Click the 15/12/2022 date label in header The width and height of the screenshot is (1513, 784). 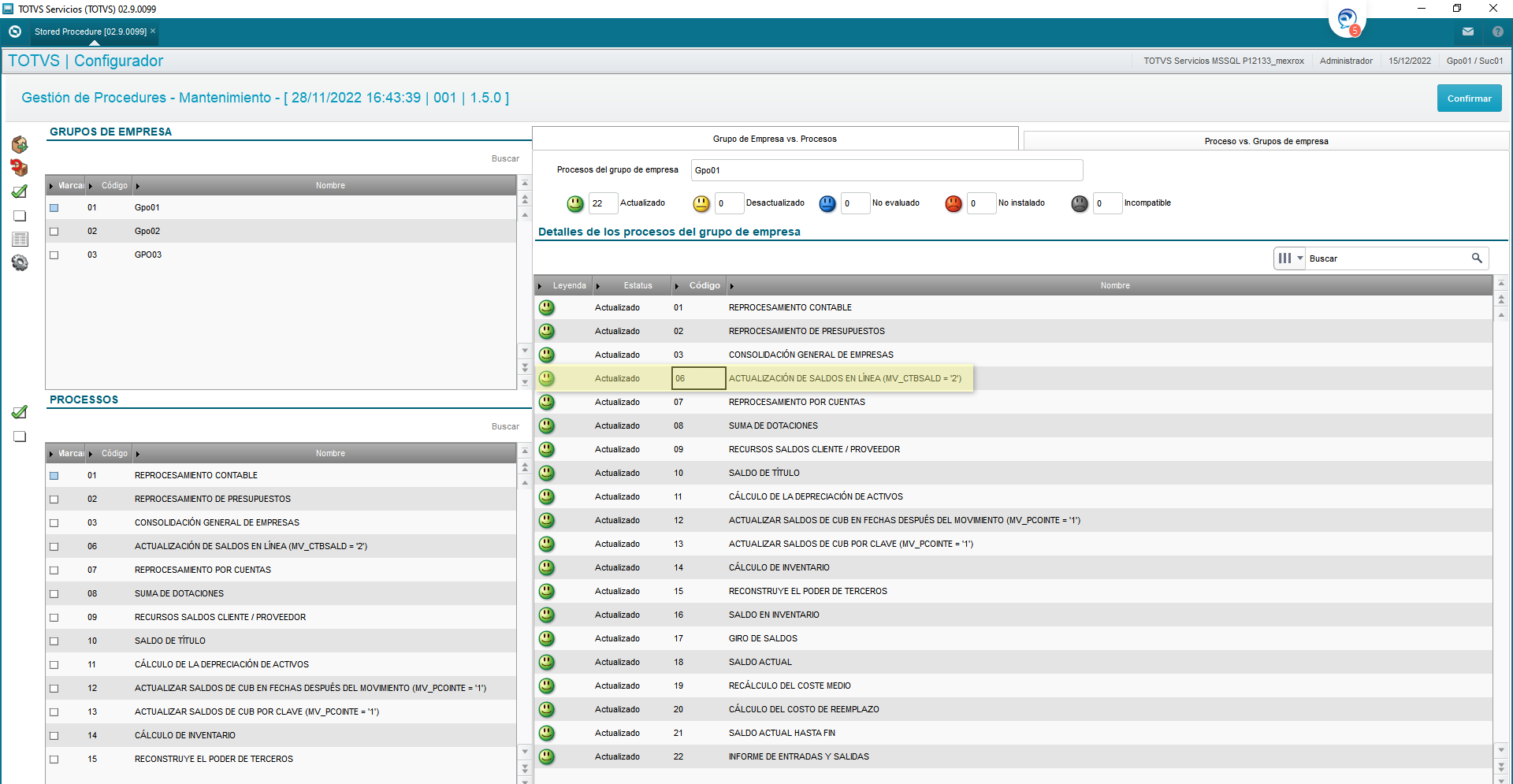(x=1410, y=61)
